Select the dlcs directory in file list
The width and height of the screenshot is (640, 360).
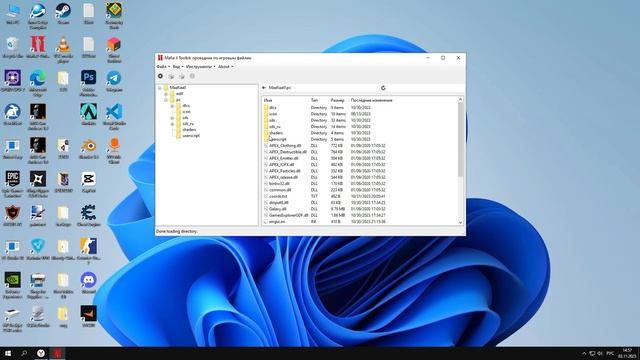point(272,108)
